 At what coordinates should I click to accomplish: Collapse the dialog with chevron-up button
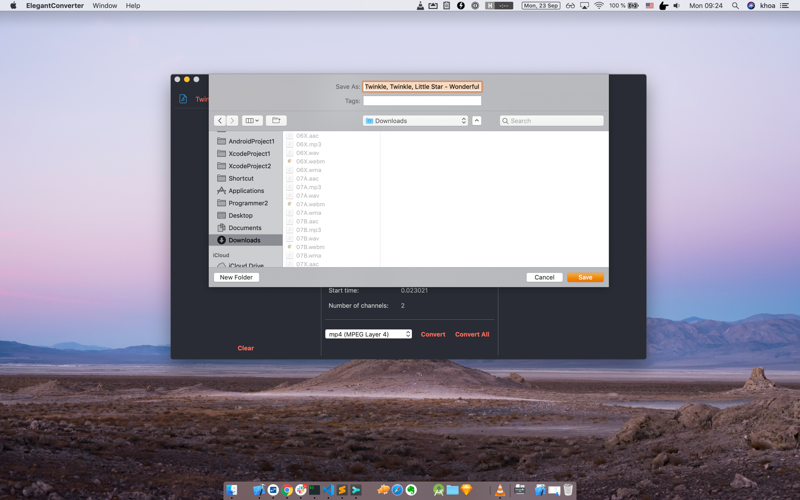coord(477,121)
